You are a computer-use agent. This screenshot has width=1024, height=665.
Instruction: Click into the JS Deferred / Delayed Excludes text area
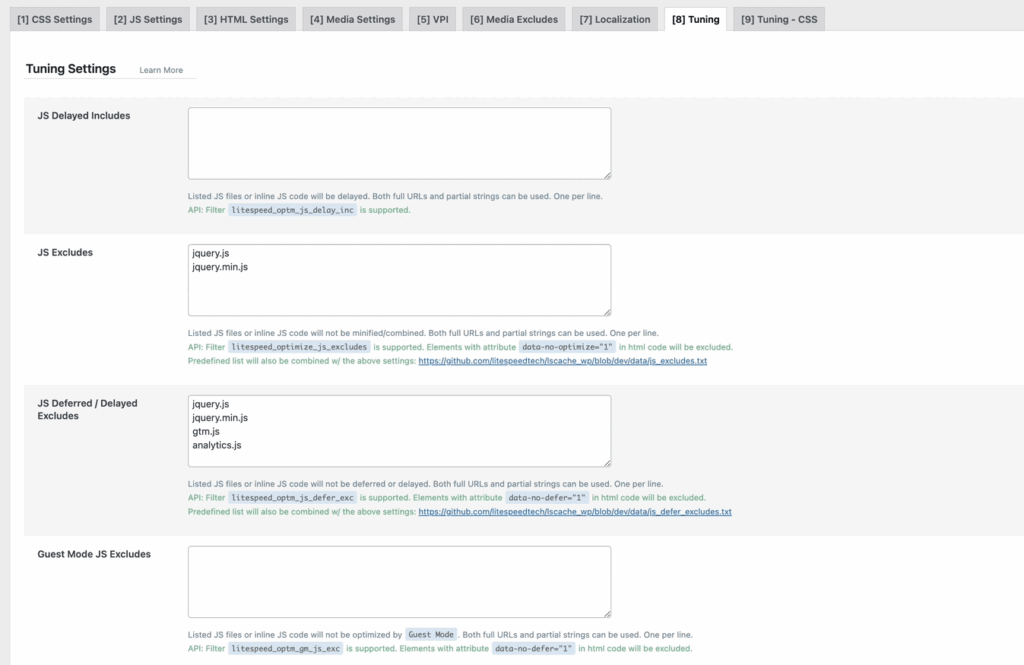[399, 430]
